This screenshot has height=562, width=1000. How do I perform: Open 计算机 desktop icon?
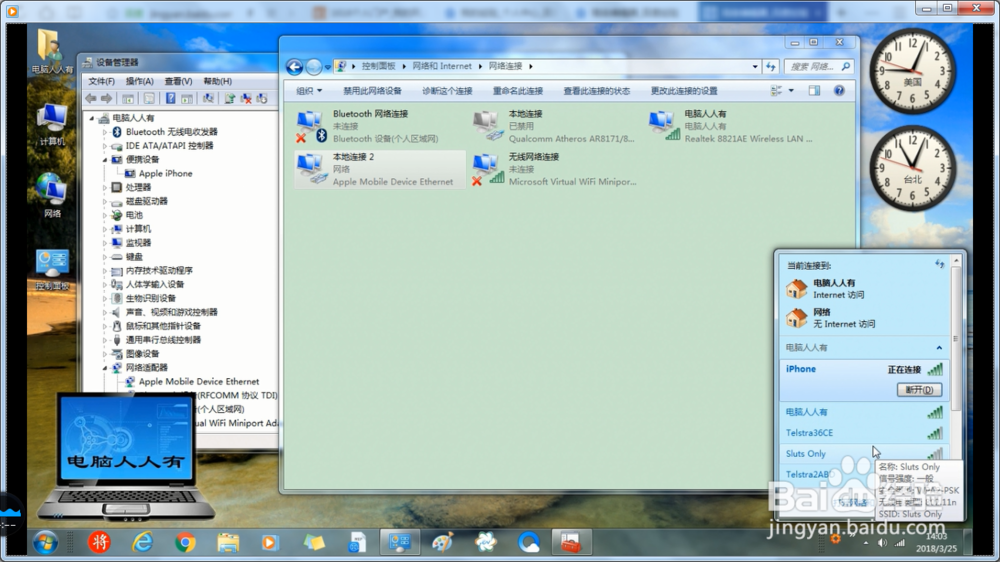tap(52, 124)
